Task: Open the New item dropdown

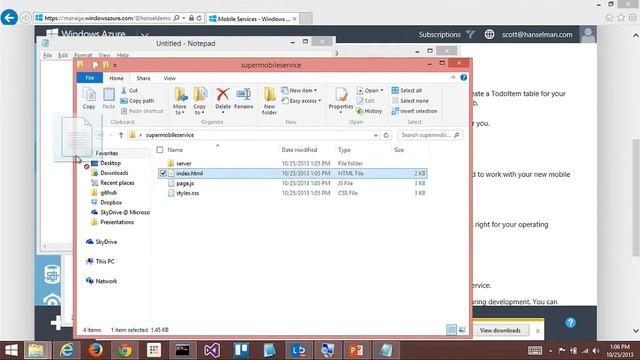Action: point(299,90)
